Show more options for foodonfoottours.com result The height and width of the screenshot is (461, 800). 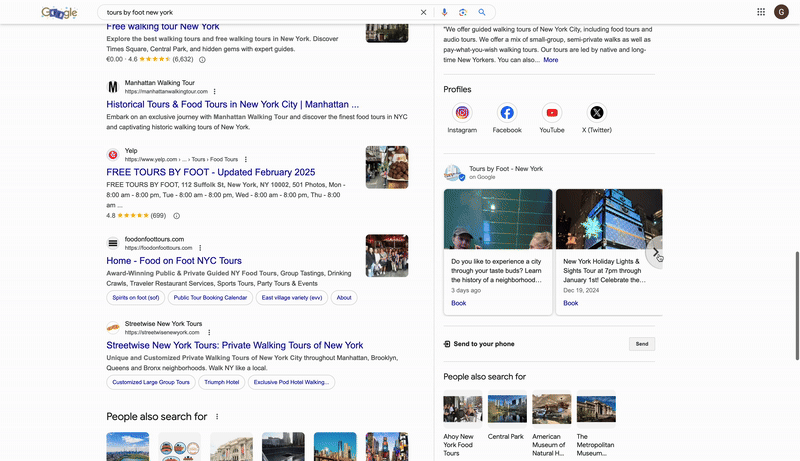tap(200, 248)
